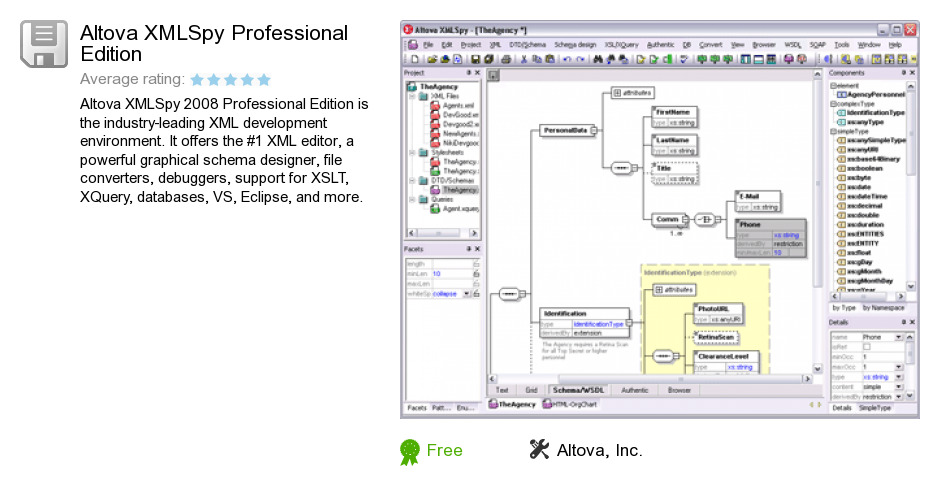Collapse the DTD/Schemas folder in Project
Viewport: 940px width, 496px height.
(412, 181)
